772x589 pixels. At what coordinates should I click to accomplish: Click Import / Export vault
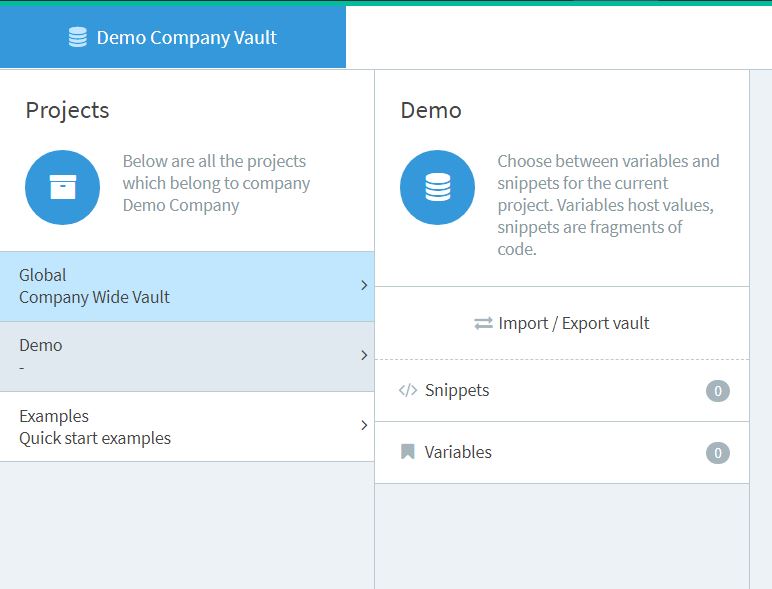pos(573,324)
